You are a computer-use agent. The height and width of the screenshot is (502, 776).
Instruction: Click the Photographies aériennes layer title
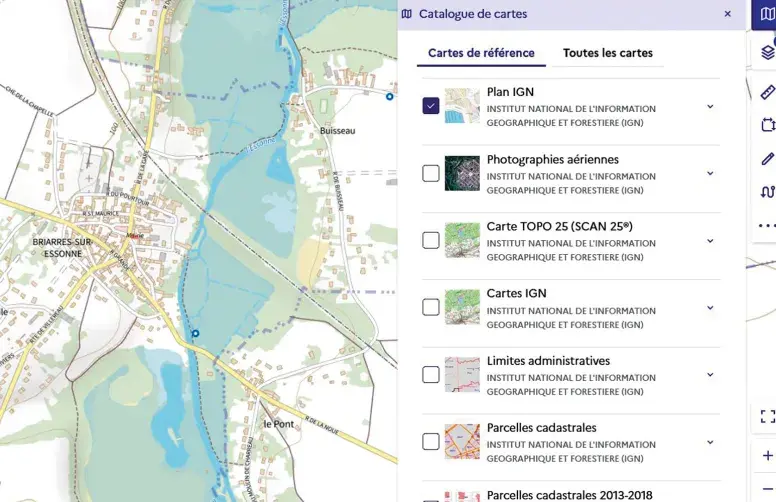[553, 159]
